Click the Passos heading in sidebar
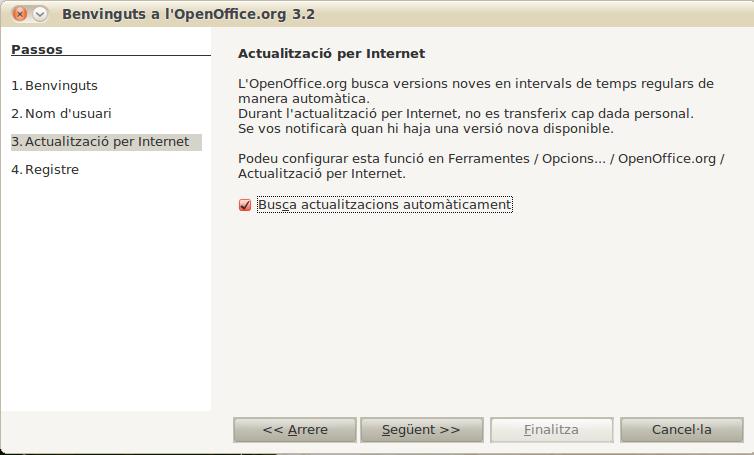 (37, 50)
